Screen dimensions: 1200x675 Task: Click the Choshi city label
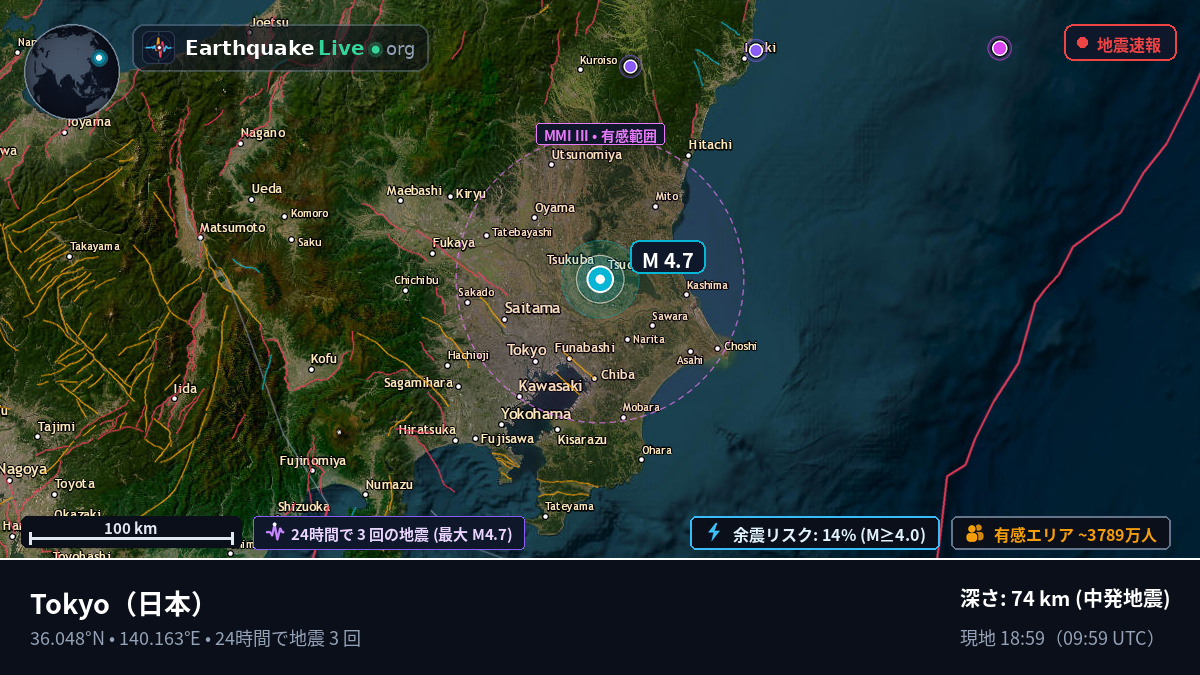(740, 346)
